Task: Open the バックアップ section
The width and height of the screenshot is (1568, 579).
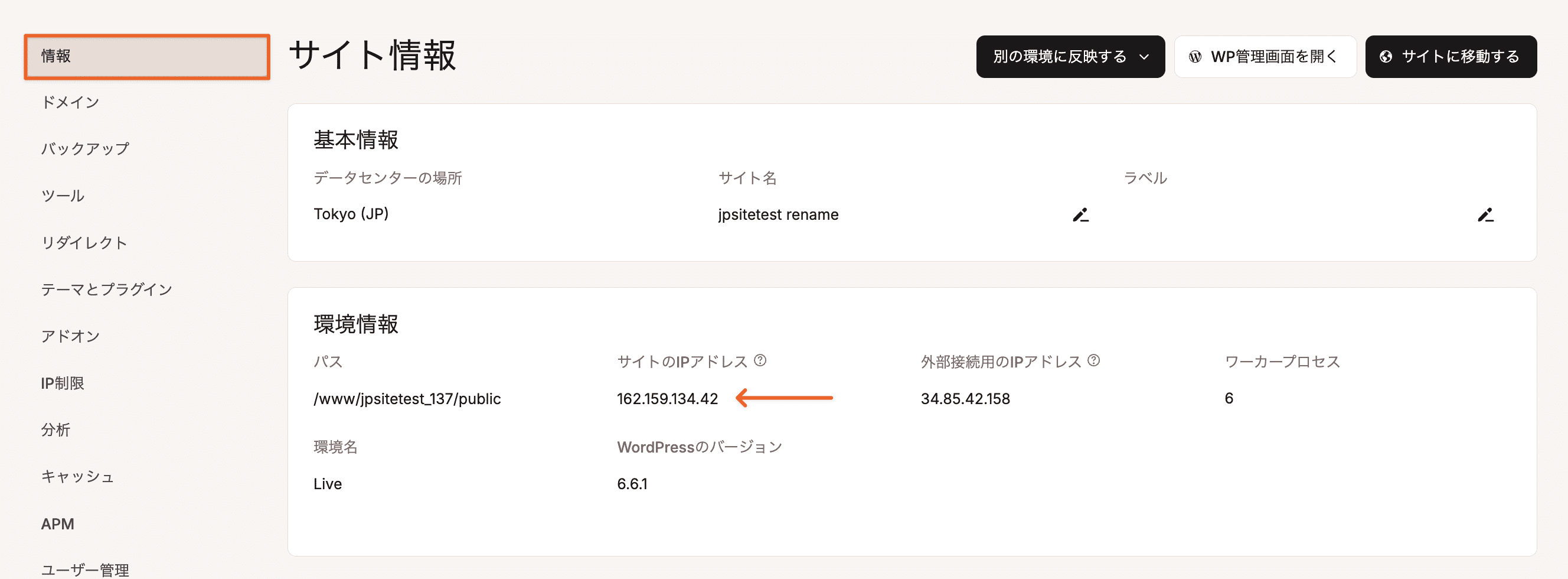Action: click(x=85, y=148)
